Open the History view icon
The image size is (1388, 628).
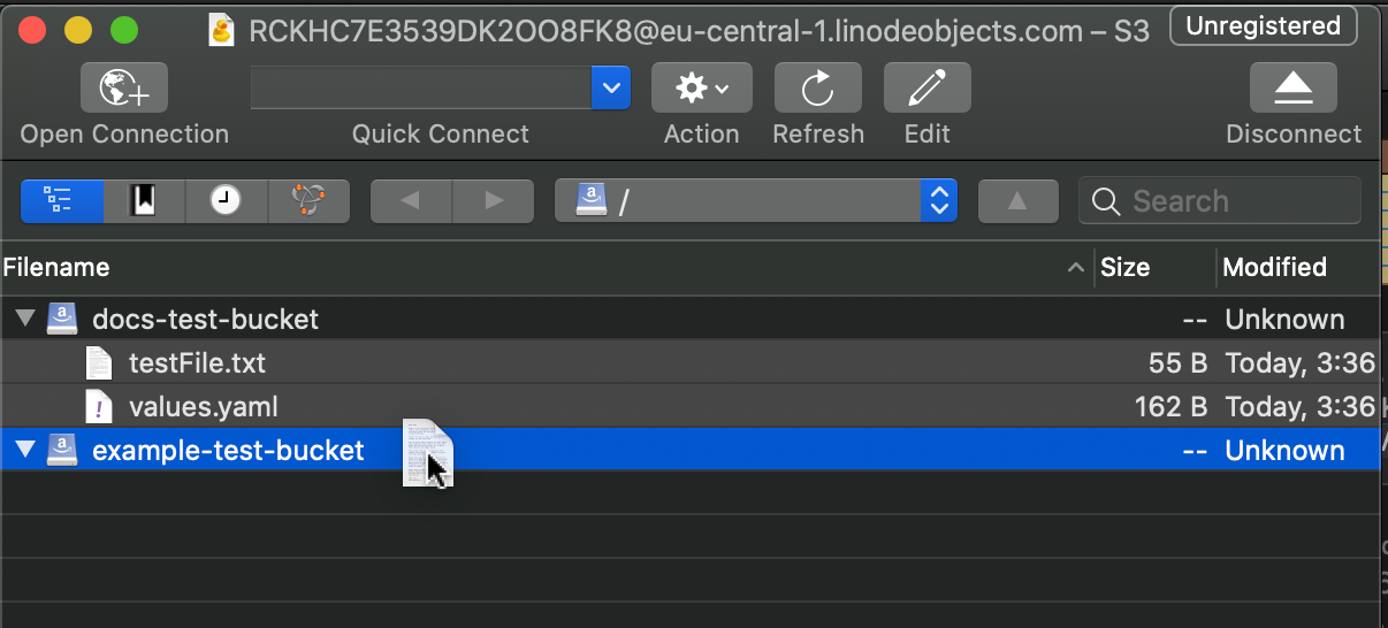pyautogui.click(x=226, y=200)
